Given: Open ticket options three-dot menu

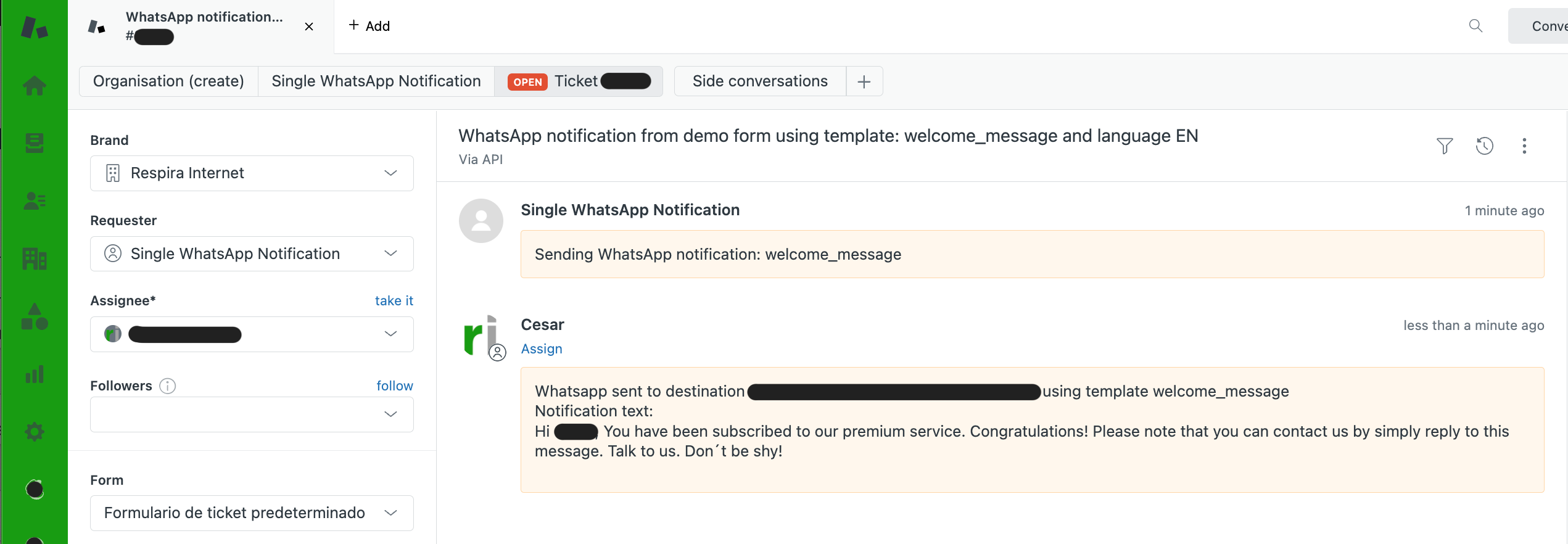Looking at the screenshot, I should pos(1524,146).
